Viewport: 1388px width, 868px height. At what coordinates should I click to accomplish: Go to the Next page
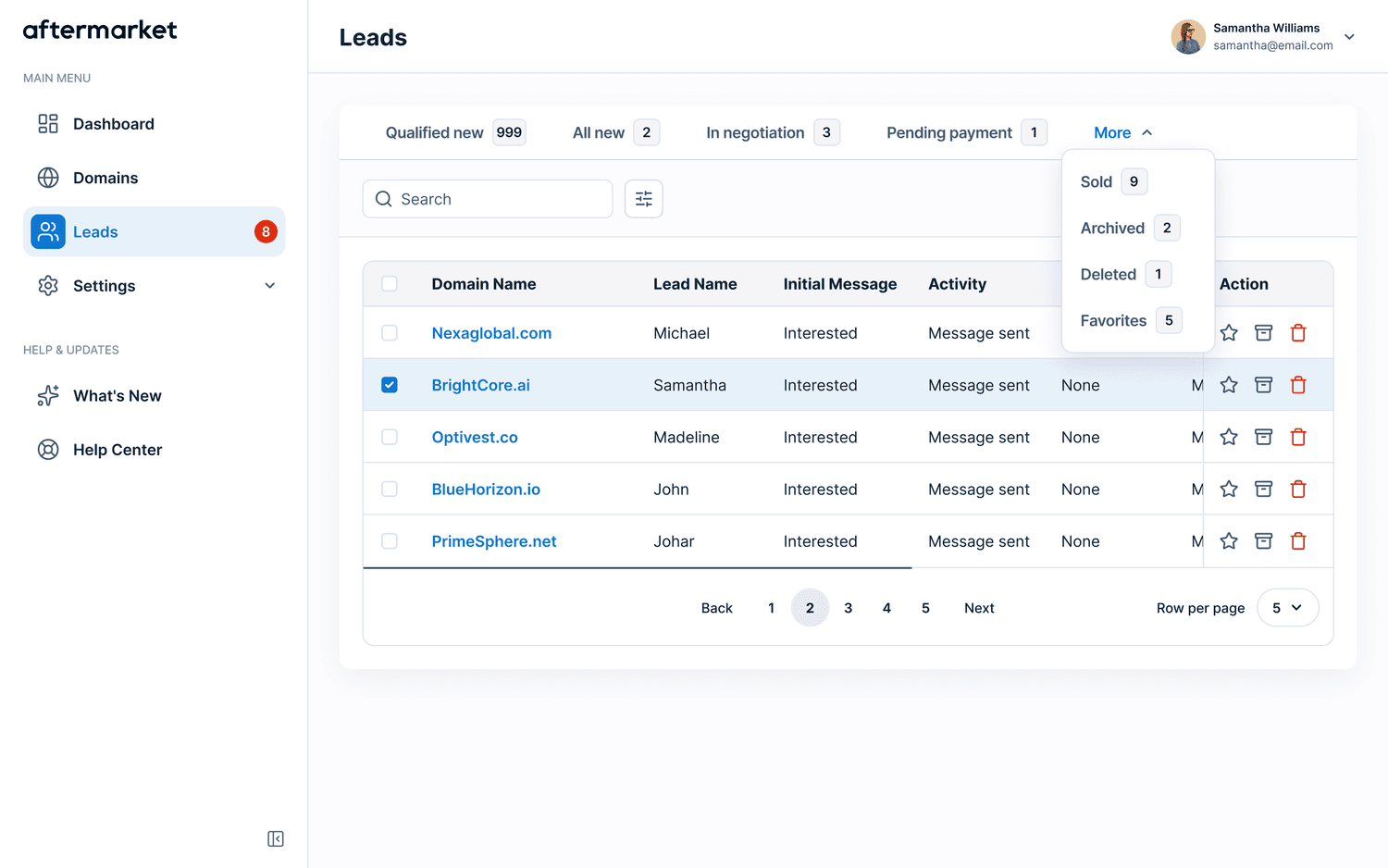click(x=979, y=608)
